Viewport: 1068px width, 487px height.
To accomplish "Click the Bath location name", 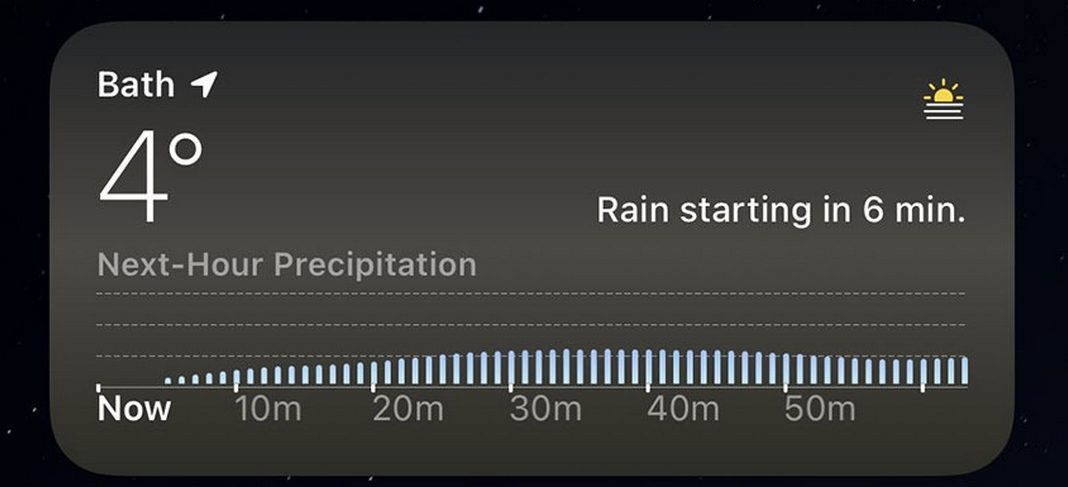I will 136,85.
